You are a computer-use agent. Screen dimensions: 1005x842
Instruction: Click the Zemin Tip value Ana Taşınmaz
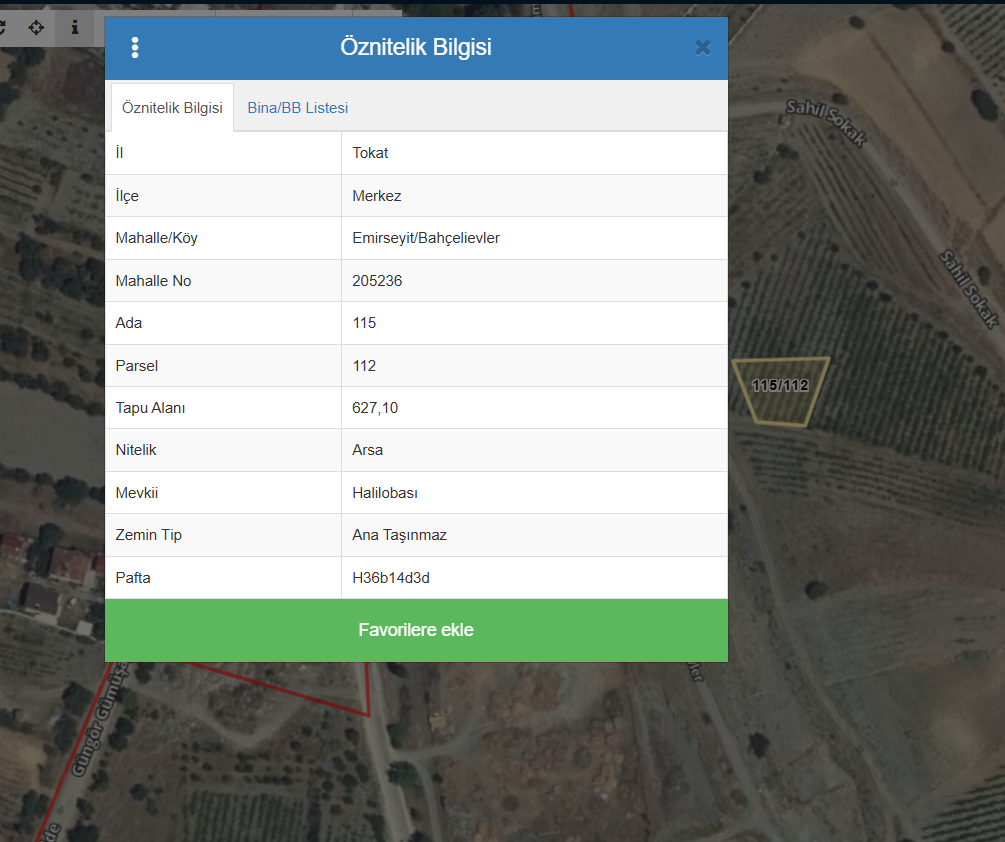399,535
